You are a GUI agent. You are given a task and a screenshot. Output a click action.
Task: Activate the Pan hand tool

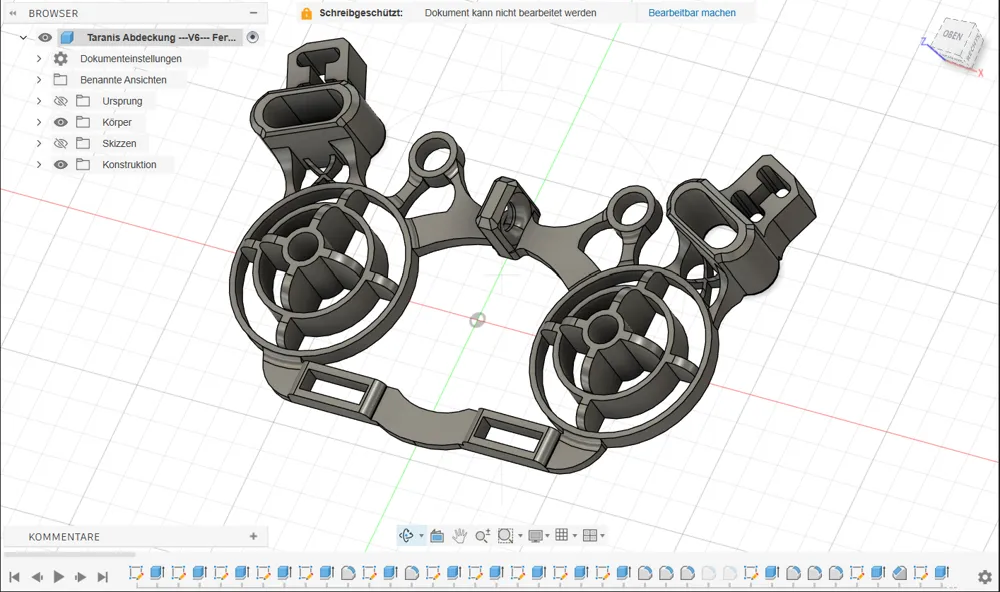[459, 536]
